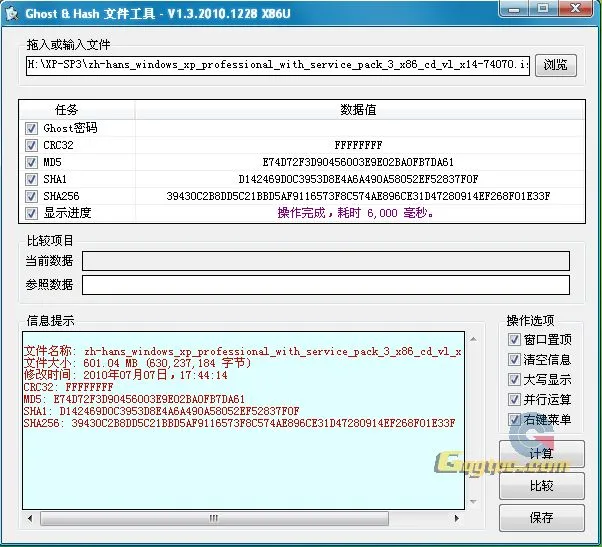Click the 当前数据 current data field
The image size is (602, 547).
[325, 261]
